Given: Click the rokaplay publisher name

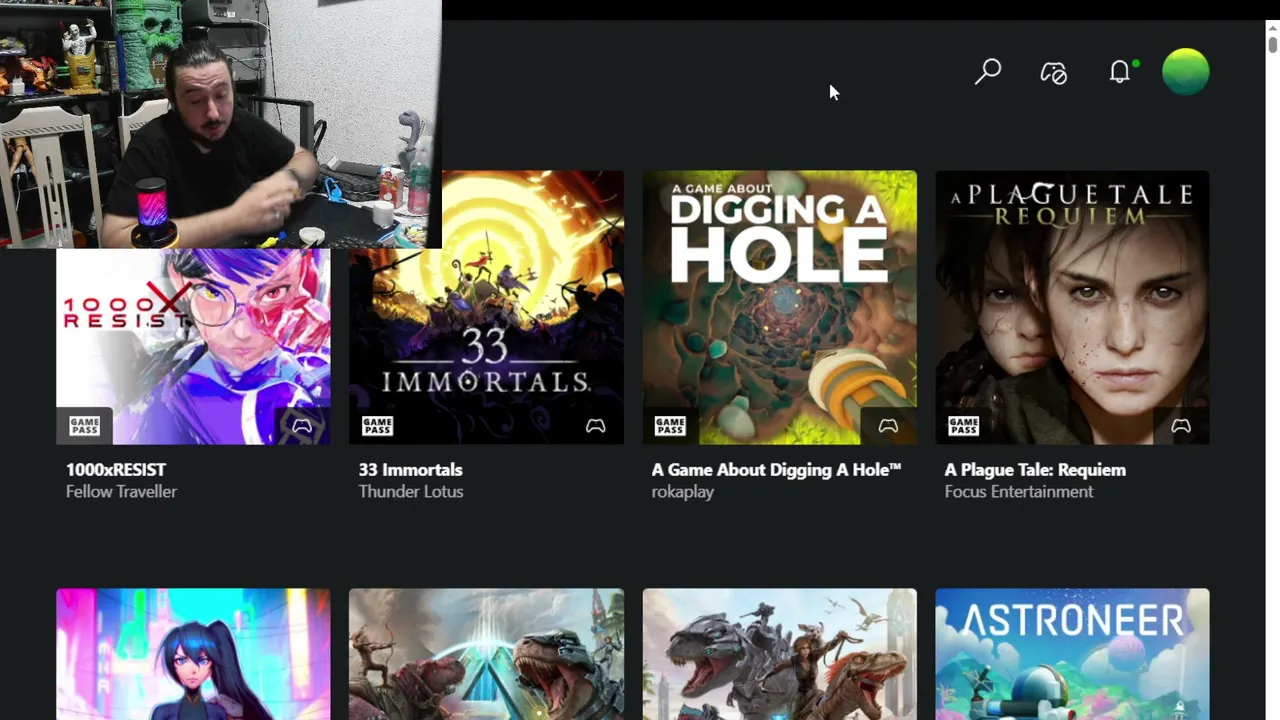Looking at the screenshot, I should tap(682, 492).
